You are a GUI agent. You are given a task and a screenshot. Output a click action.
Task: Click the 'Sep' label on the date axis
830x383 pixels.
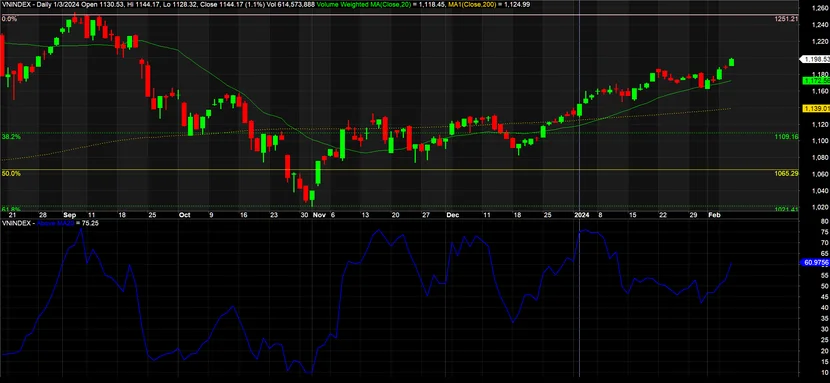(x=69, y=216)
